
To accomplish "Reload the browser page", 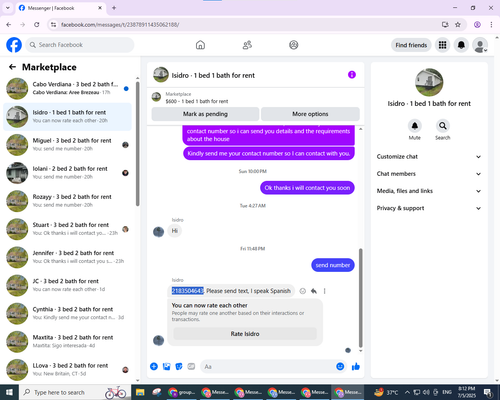I will pos(37,24).
